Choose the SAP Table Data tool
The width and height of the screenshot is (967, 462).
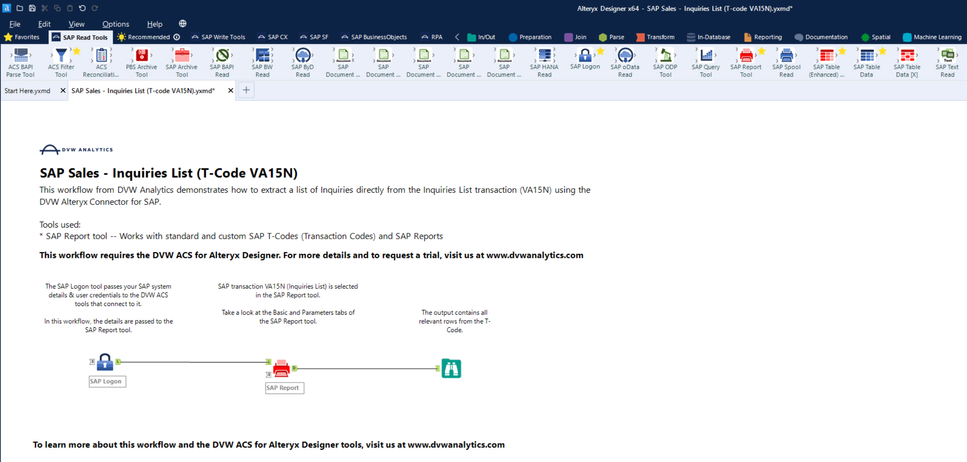[866, 62]
